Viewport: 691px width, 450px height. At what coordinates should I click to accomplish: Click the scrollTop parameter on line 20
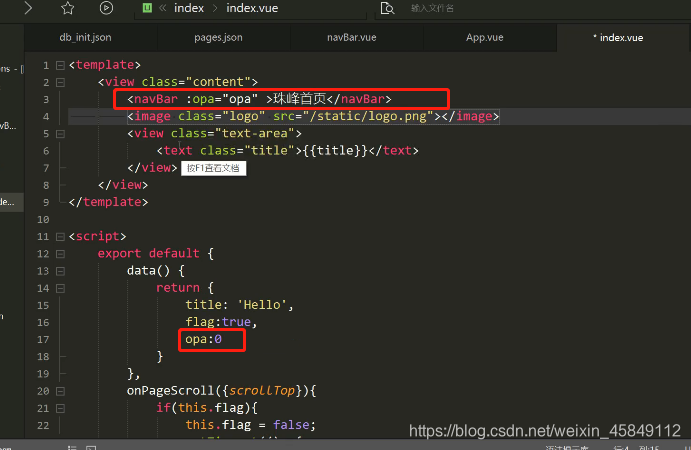(x=262, y=391)
